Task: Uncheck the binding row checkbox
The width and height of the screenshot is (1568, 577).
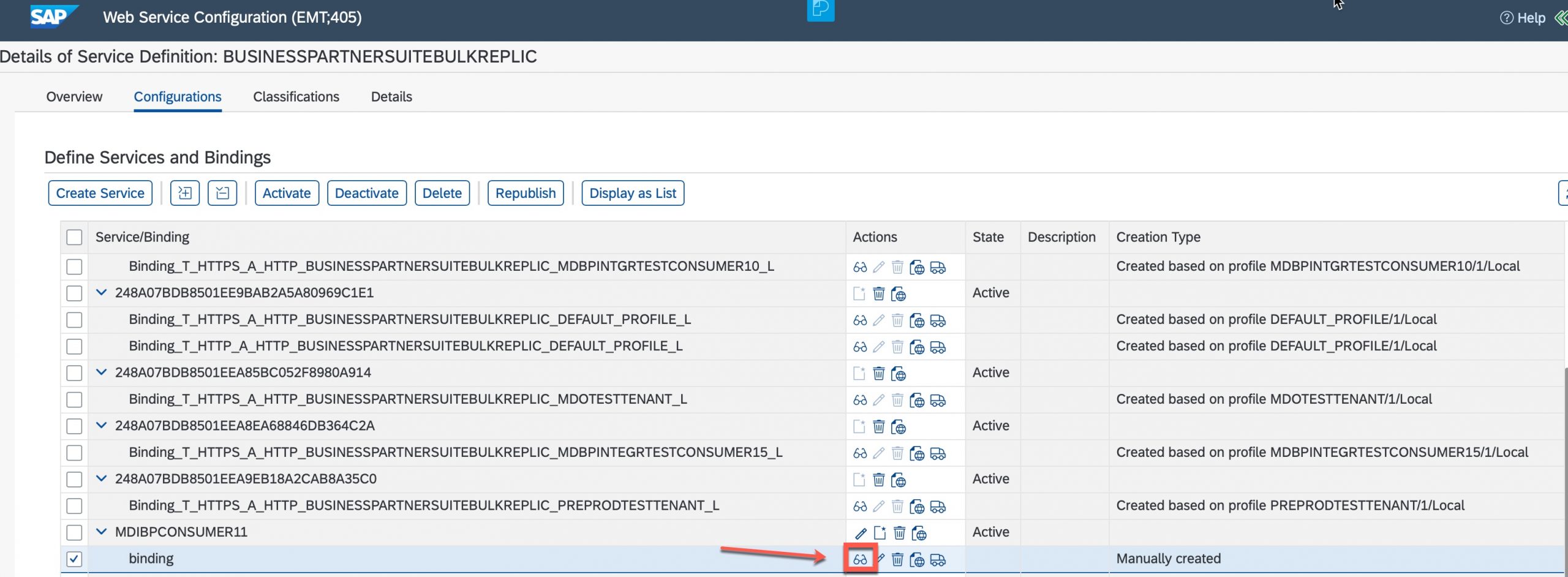Action: (74, 559)
